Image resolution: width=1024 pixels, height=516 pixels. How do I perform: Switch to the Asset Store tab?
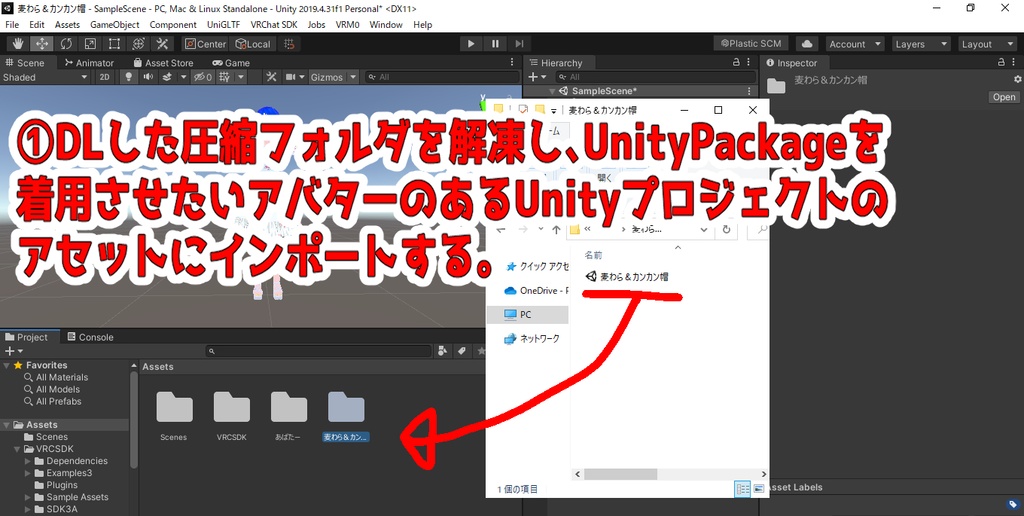(x=163, y=63)
